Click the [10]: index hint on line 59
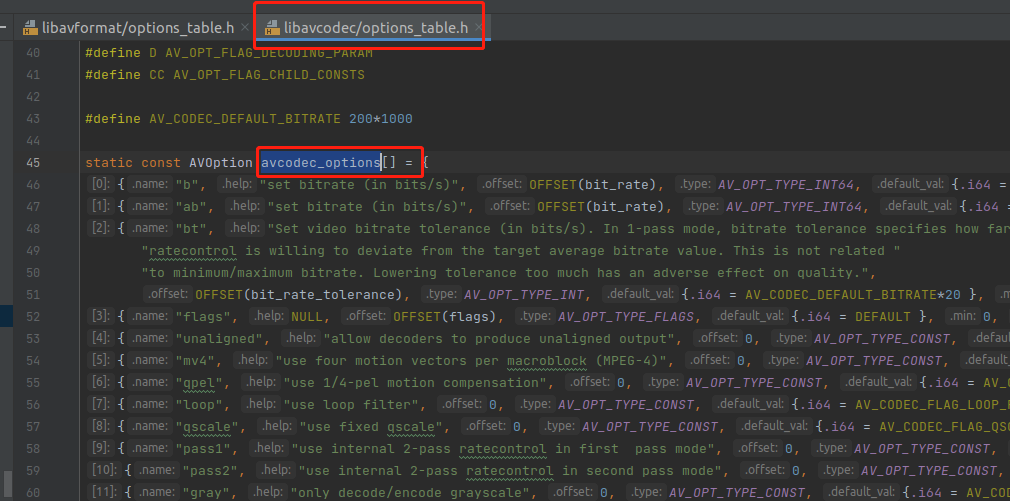The height and width of the screenshot is (501, 1010). 105,471
